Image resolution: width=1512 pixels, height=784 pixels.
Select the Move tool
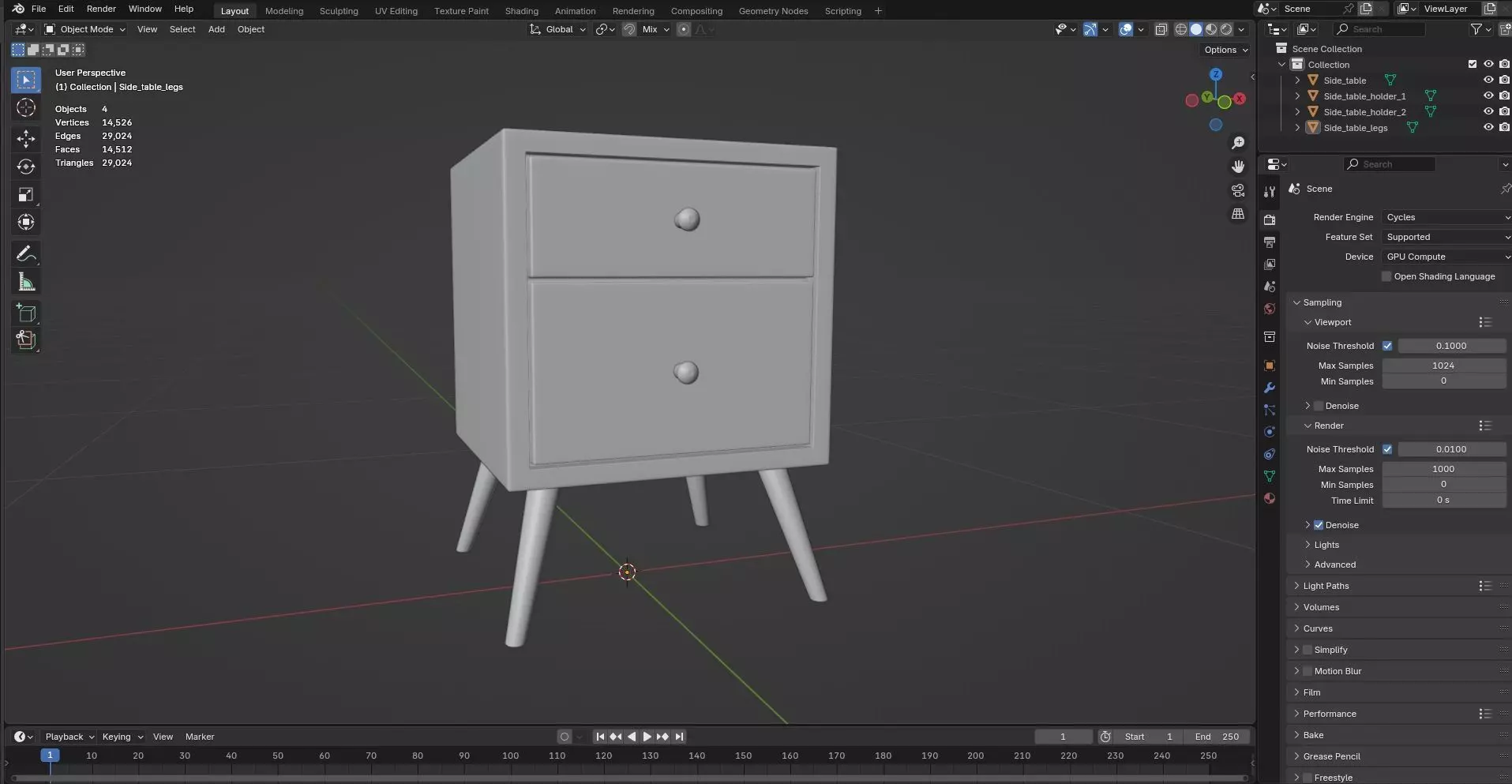(x=26, y=138)
